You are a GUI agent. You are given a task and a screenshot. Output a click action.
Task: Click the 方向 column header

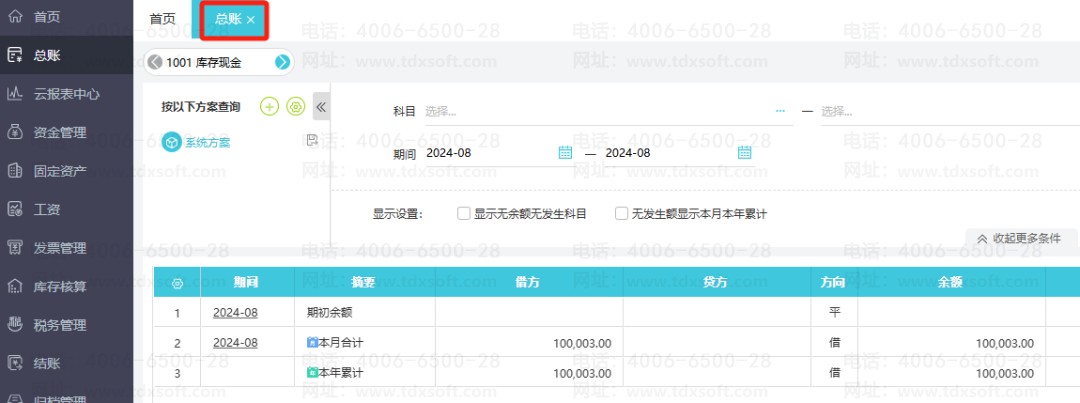[x=835, y=282]
